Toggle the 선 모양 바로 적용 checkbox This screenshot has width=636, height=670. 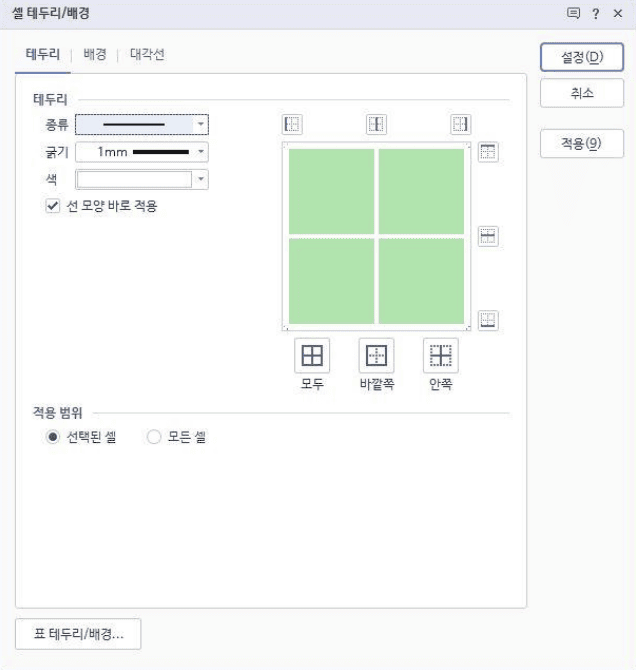click(x=53, y=206)
